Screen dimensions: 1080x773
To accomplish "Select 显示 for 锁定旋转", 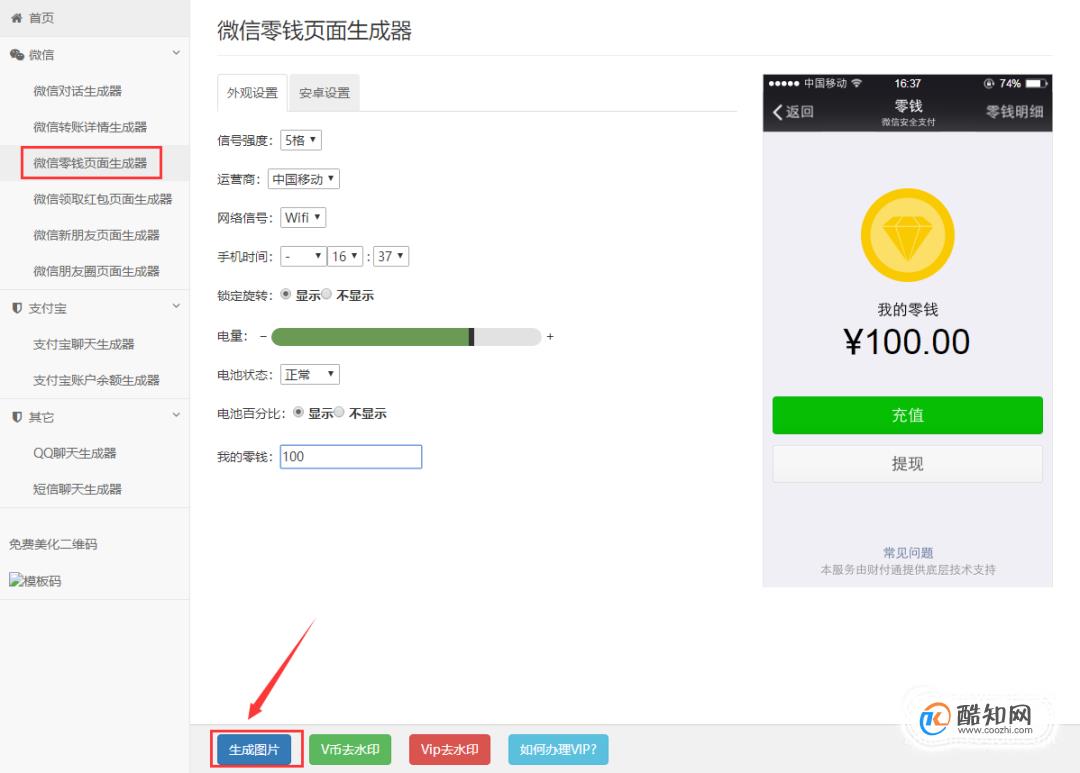I will 285,294.
